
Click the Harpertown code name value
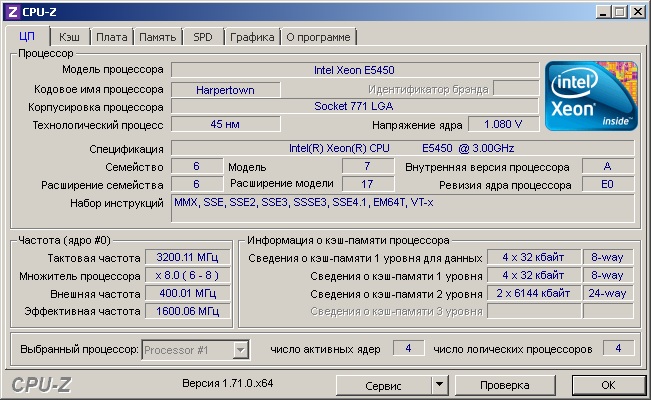pyautogui.click(x=226, y=90)
